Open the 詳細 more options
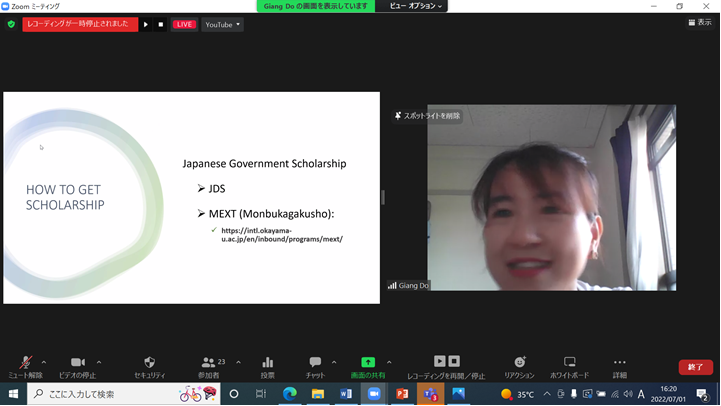Image resolution: width=721 pixels, height=406 pixels. pyautogui.click(x=619, y=367)
